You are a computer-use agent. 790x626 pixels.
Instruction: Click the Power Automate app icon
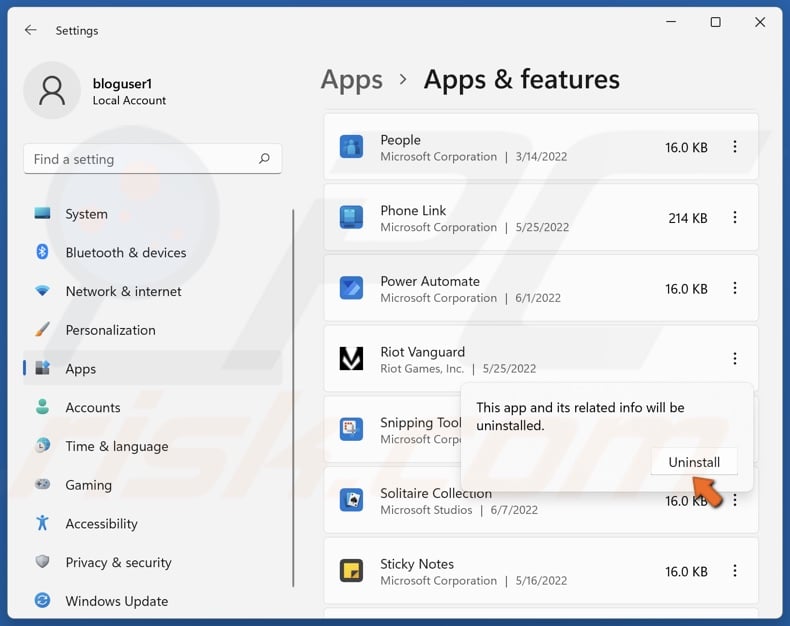351,288
